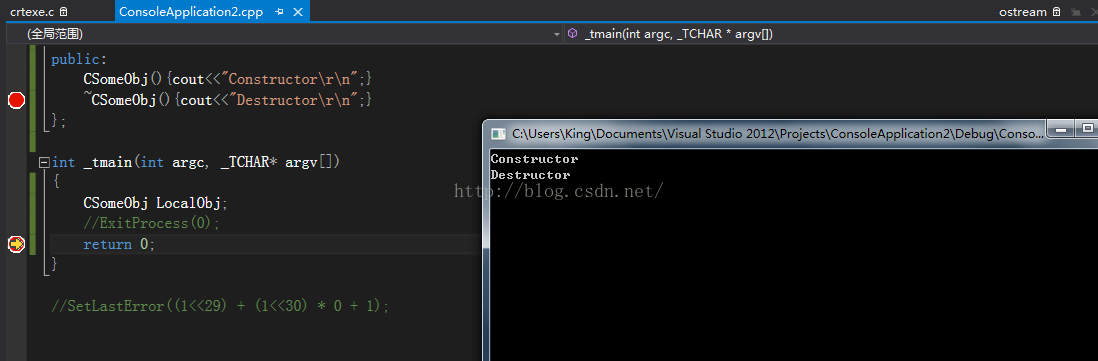Viewport: 1098px width, 361px height.
Task: Click 'argc' parameter in _tmain signature
Action: click(188, 162)
